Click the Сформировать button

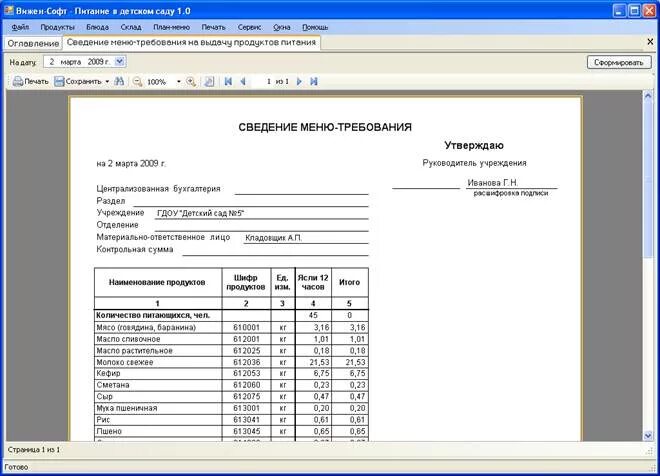(619, 62)
